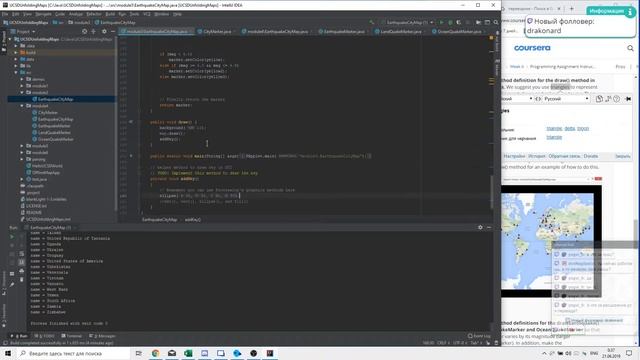Click the Event Log button in status bar

click(480, 336)
